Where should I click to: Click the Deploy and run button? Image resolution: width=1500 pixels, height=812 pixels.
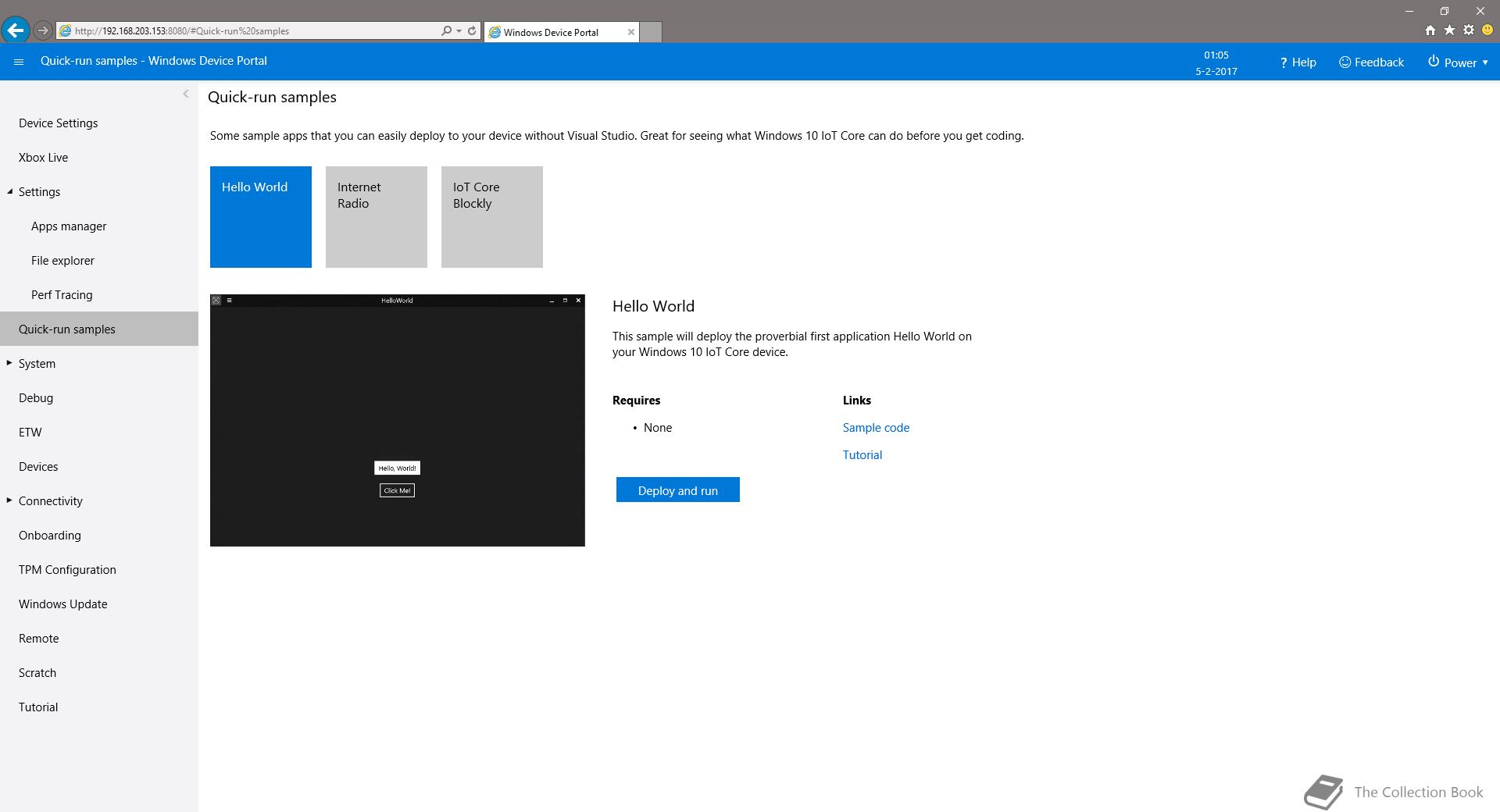(678, 490)
